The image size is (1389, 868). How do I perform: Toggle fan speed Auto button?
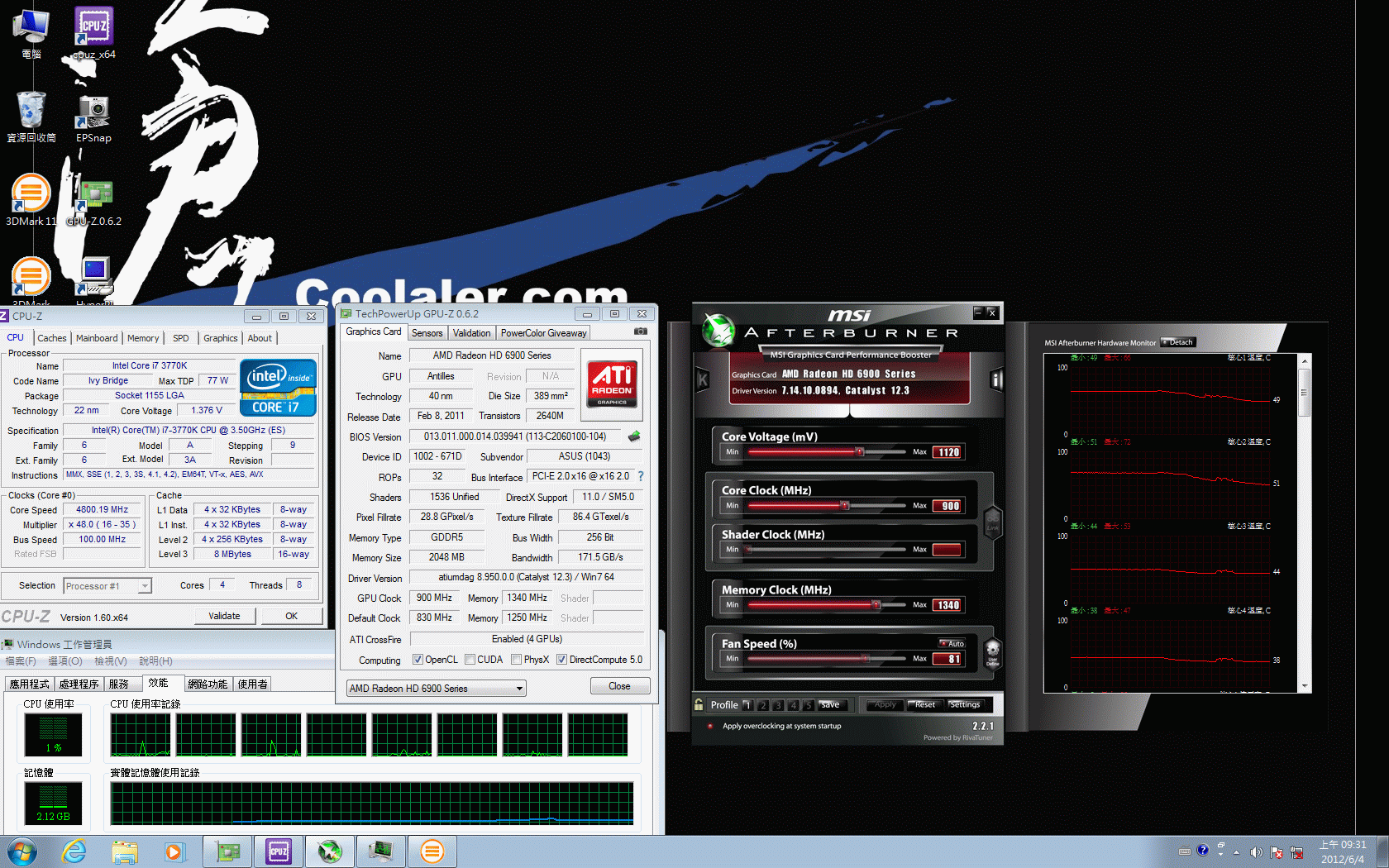pyautogui.click(x=952, y=643)
